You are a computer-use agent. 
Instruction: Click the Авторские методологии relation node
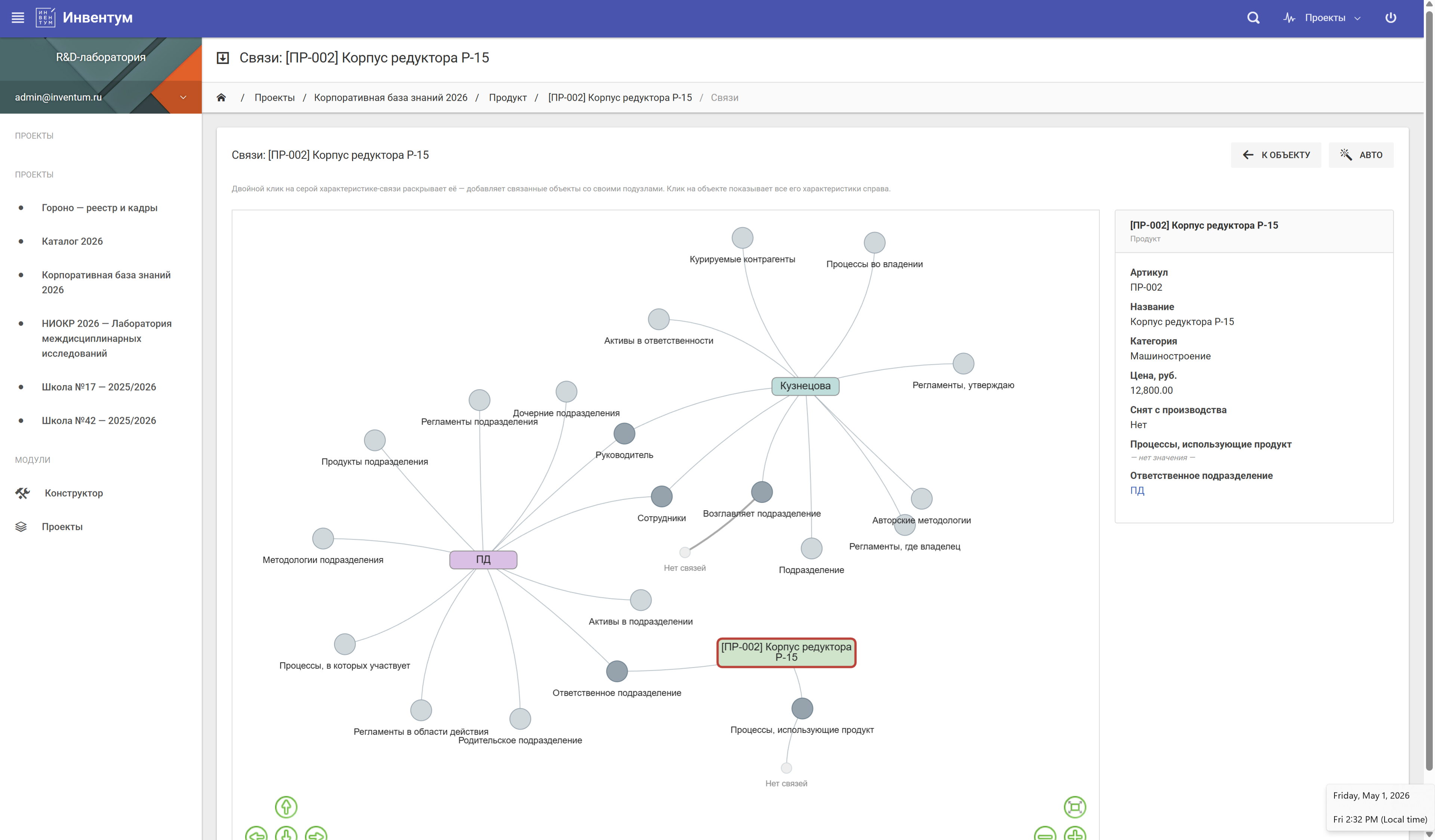point(922,499)
